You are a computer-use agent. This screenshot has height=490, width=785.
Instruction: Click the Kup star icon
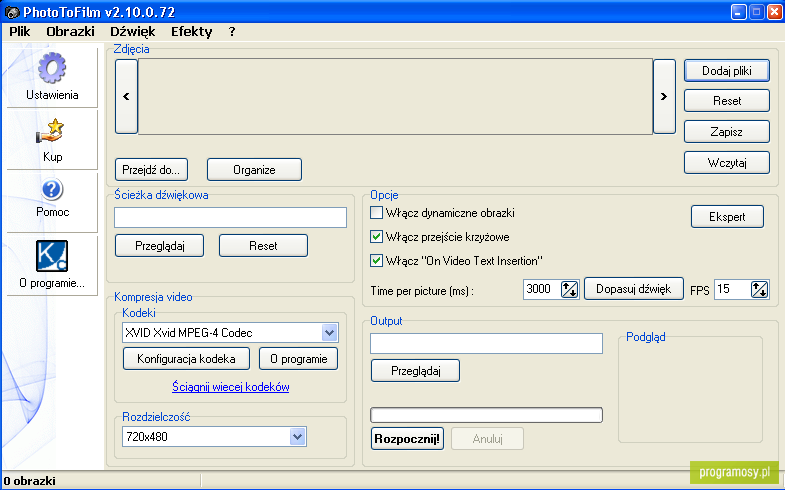click(51, 132)
